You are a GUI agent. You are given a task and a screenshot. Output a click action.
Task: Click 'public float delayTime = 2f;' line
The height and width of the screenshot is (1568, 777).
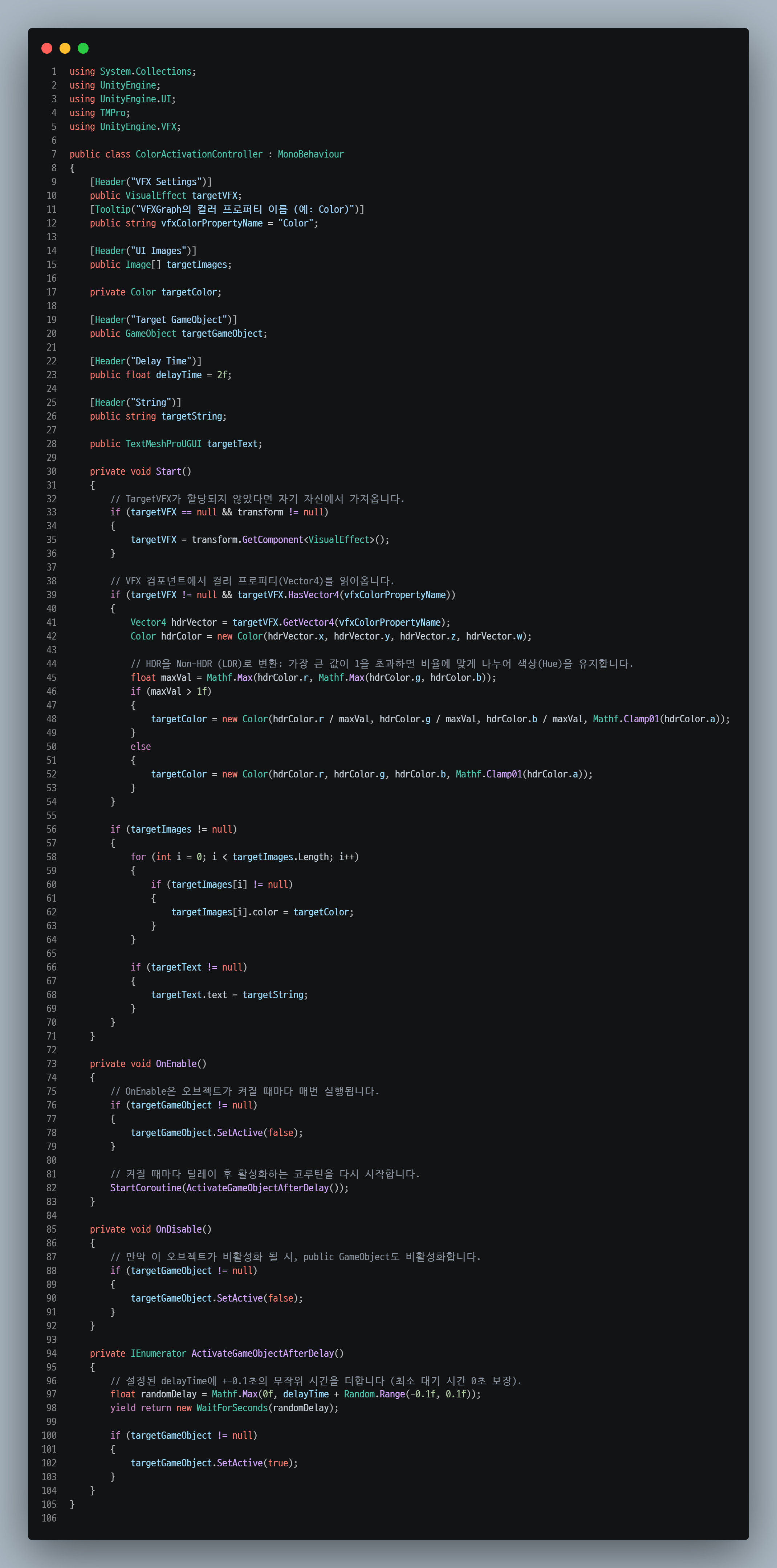[161, 375]
